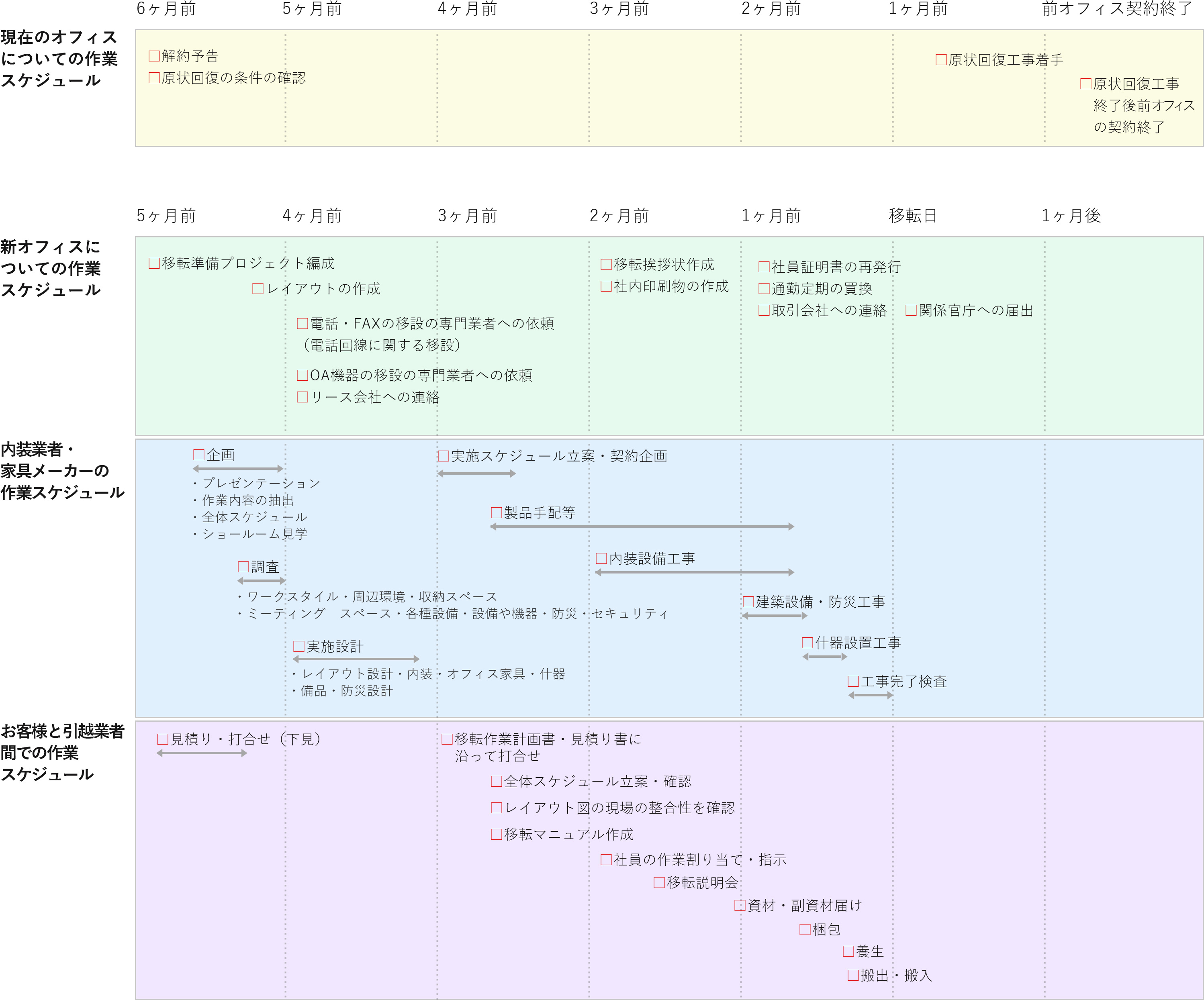The image size is (1204, 1000).
Task: Click the 新オフィスについての作業スケジュール heading
Action: pyautogui.click(x=51, y=268)
